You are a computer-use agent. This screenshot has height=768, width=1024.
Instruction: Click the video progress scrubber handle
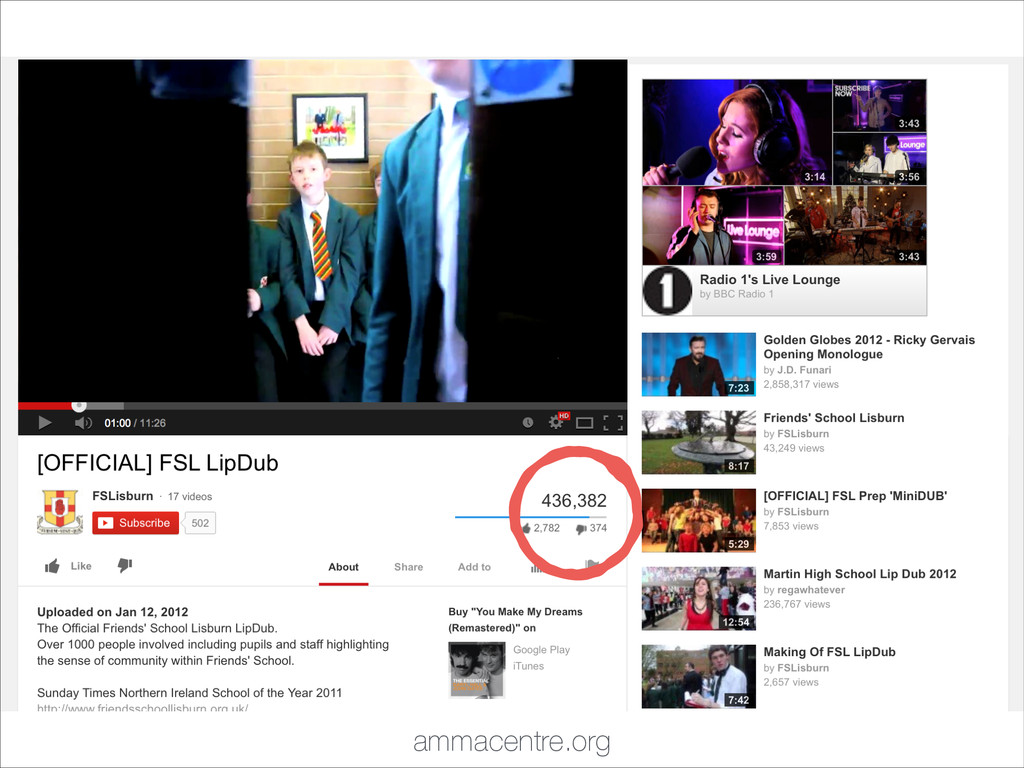point(78,406)
